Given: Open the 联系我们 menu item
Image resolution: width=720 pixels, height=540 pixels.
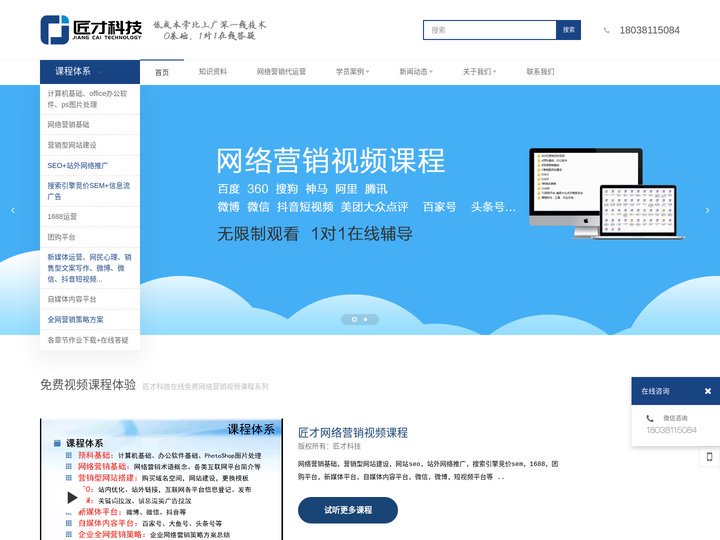Looking at the screenshot, I should click(540, 72).
